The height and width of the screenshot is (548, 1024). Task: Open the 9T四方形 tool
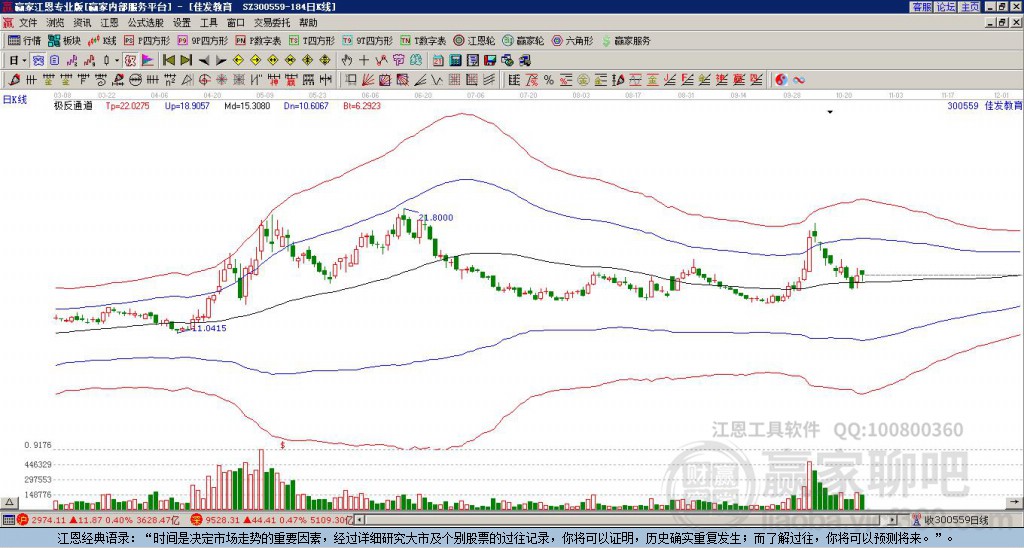[x=367, y=40]
